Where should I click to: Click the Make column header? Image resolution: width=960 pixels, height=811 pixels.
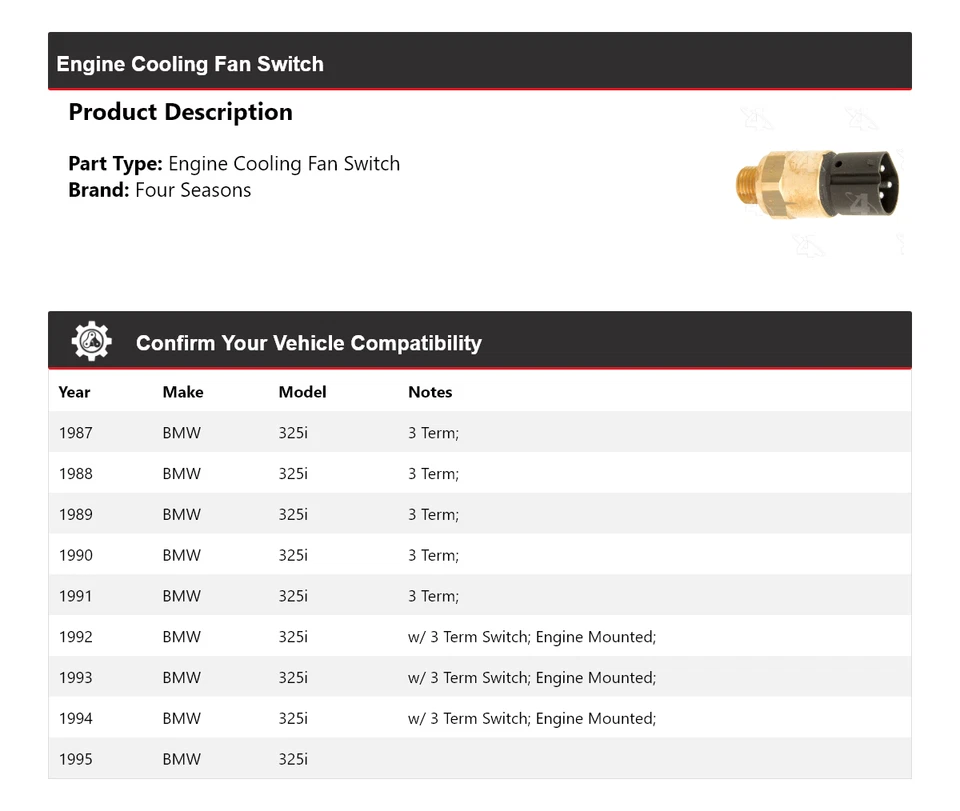[x=182, y=392]
